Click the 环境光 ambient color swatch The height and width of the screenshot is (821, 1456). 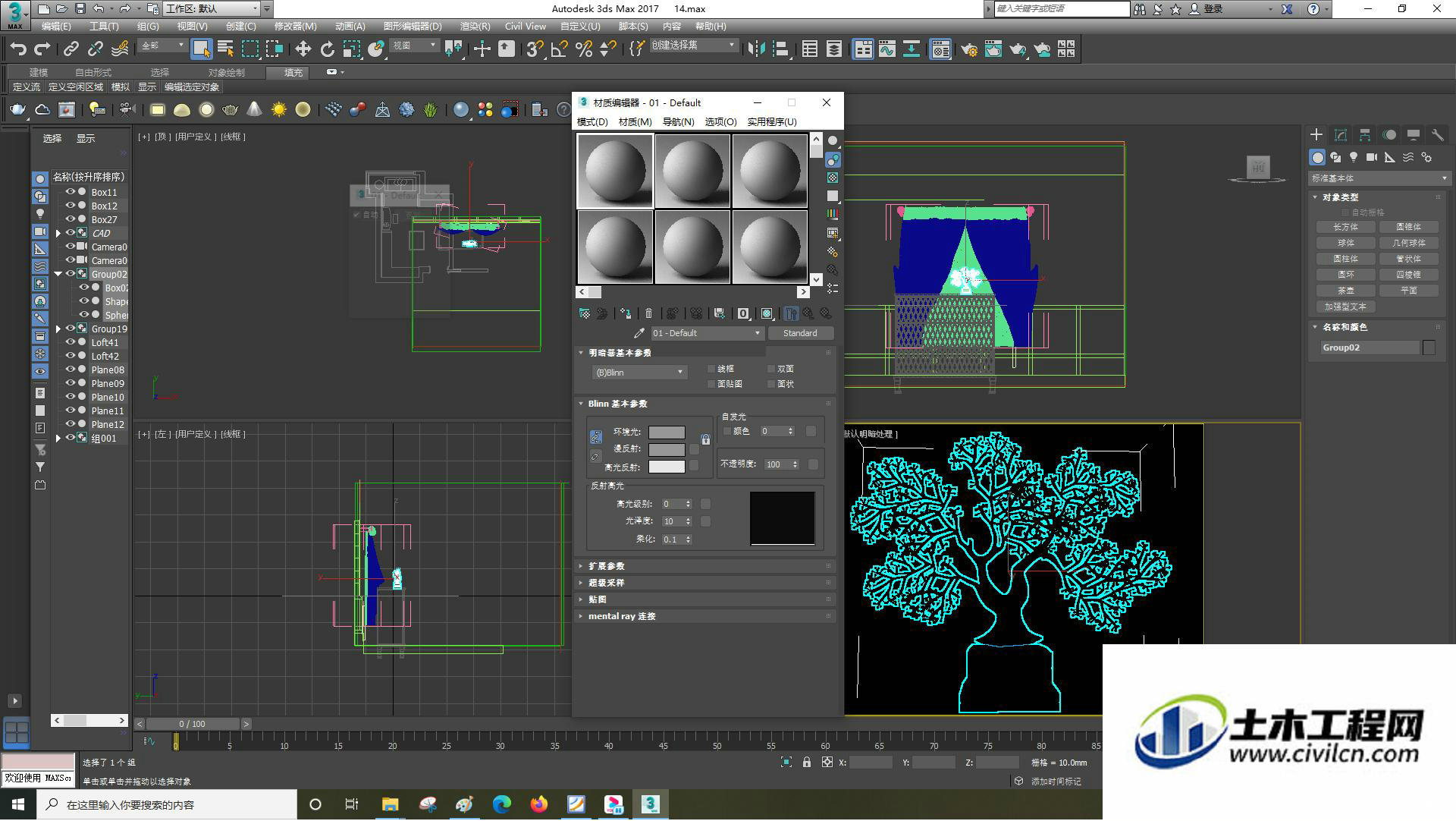tap(667, 433)
